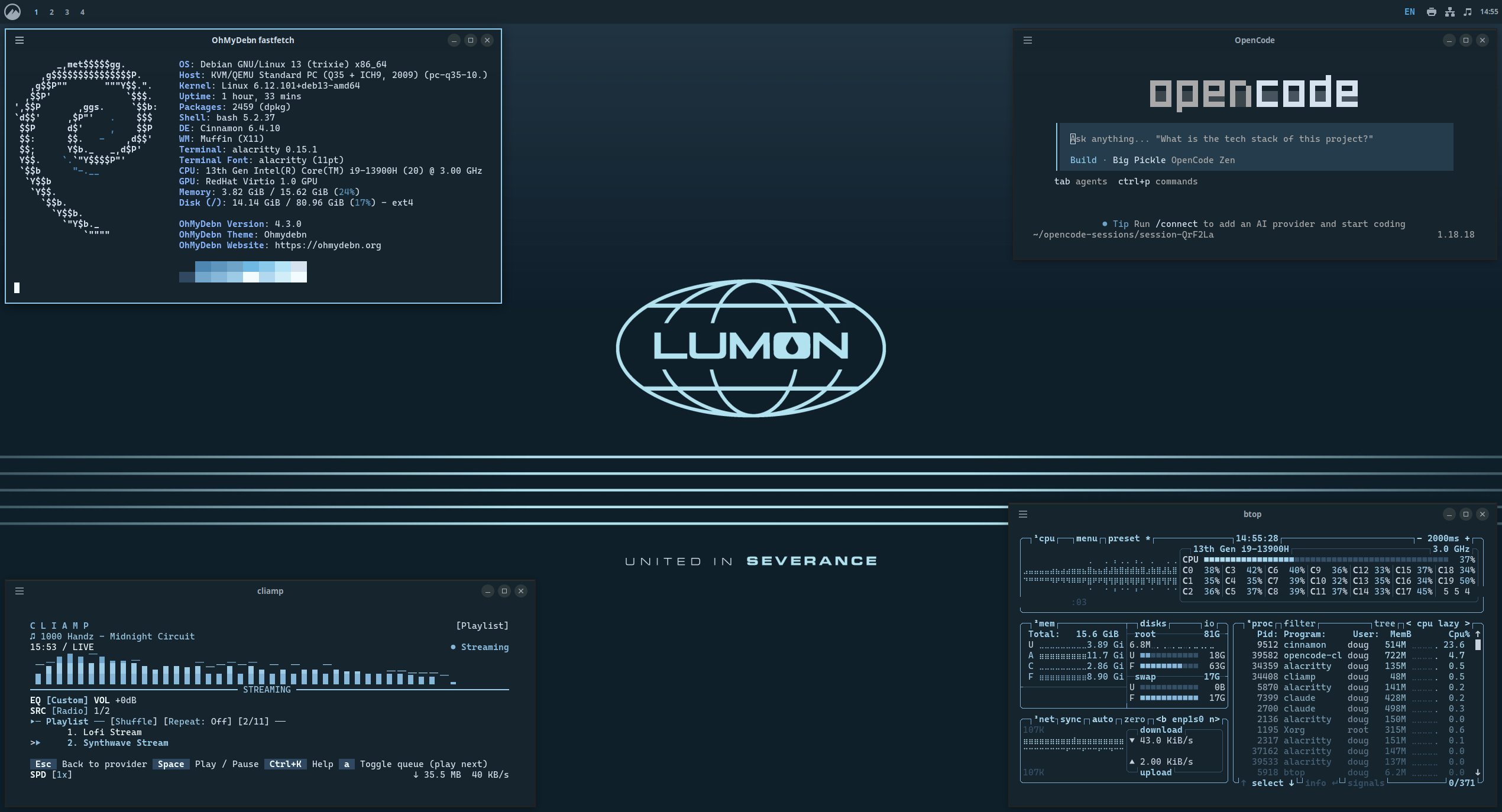
Task: Open the EN keyboard layout indicator
Action: tap(1410, 12)
